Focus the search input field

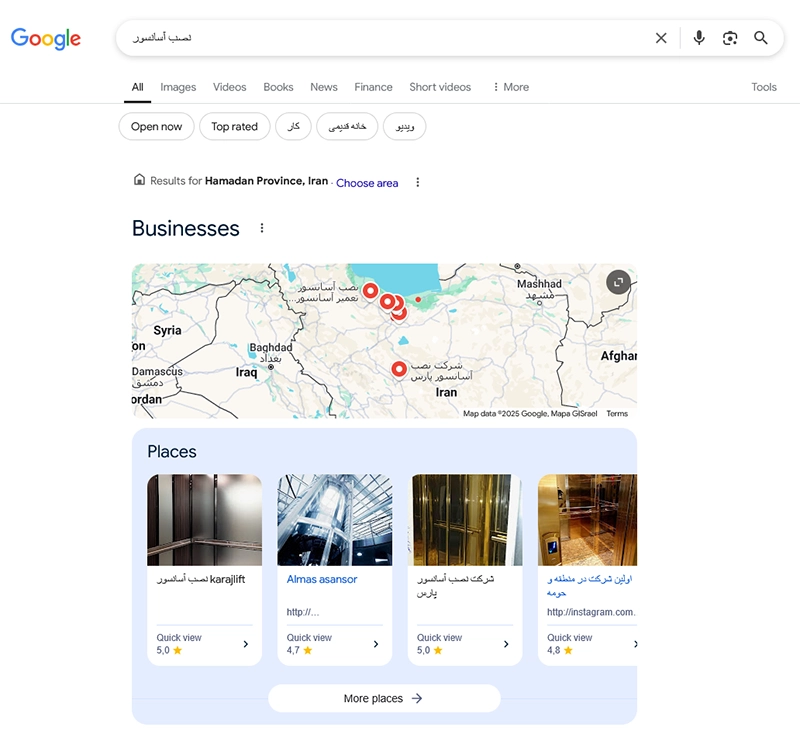click(x=383, y=38)
